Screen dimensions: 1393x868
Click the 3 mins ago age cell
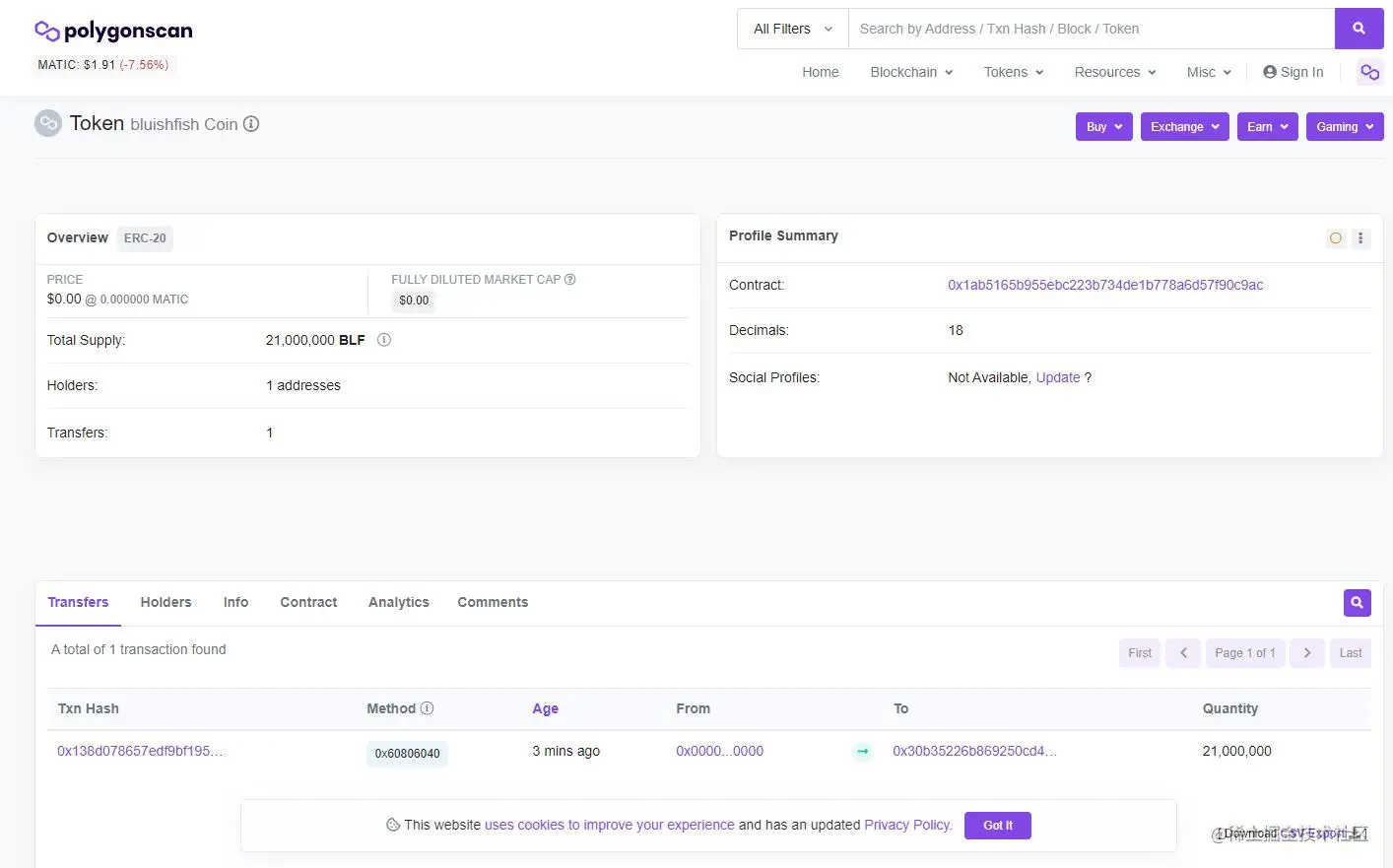coord(566,751)
